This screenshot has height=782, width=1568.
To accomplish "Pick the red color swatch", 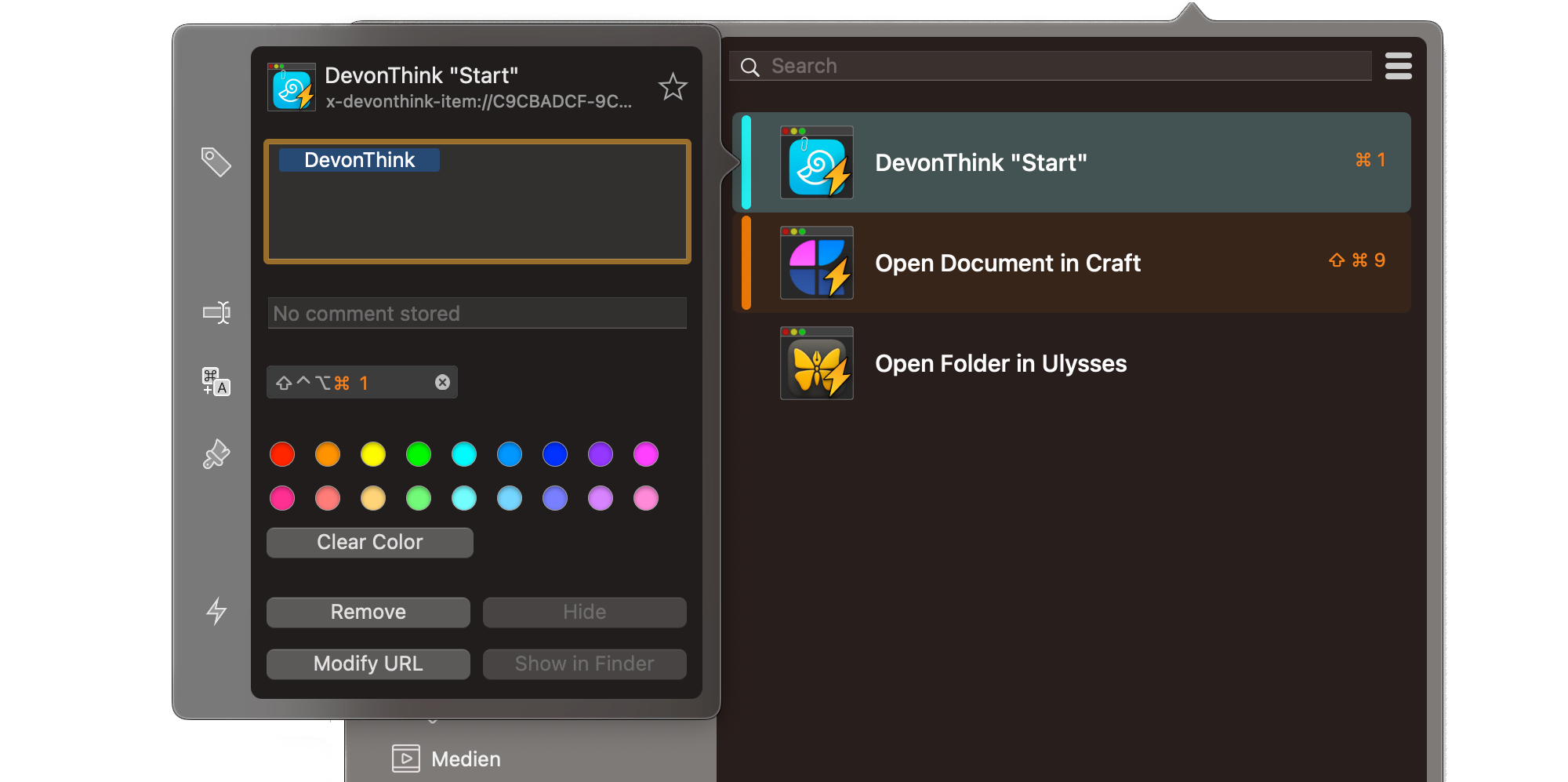I will (x=282, y=454).
